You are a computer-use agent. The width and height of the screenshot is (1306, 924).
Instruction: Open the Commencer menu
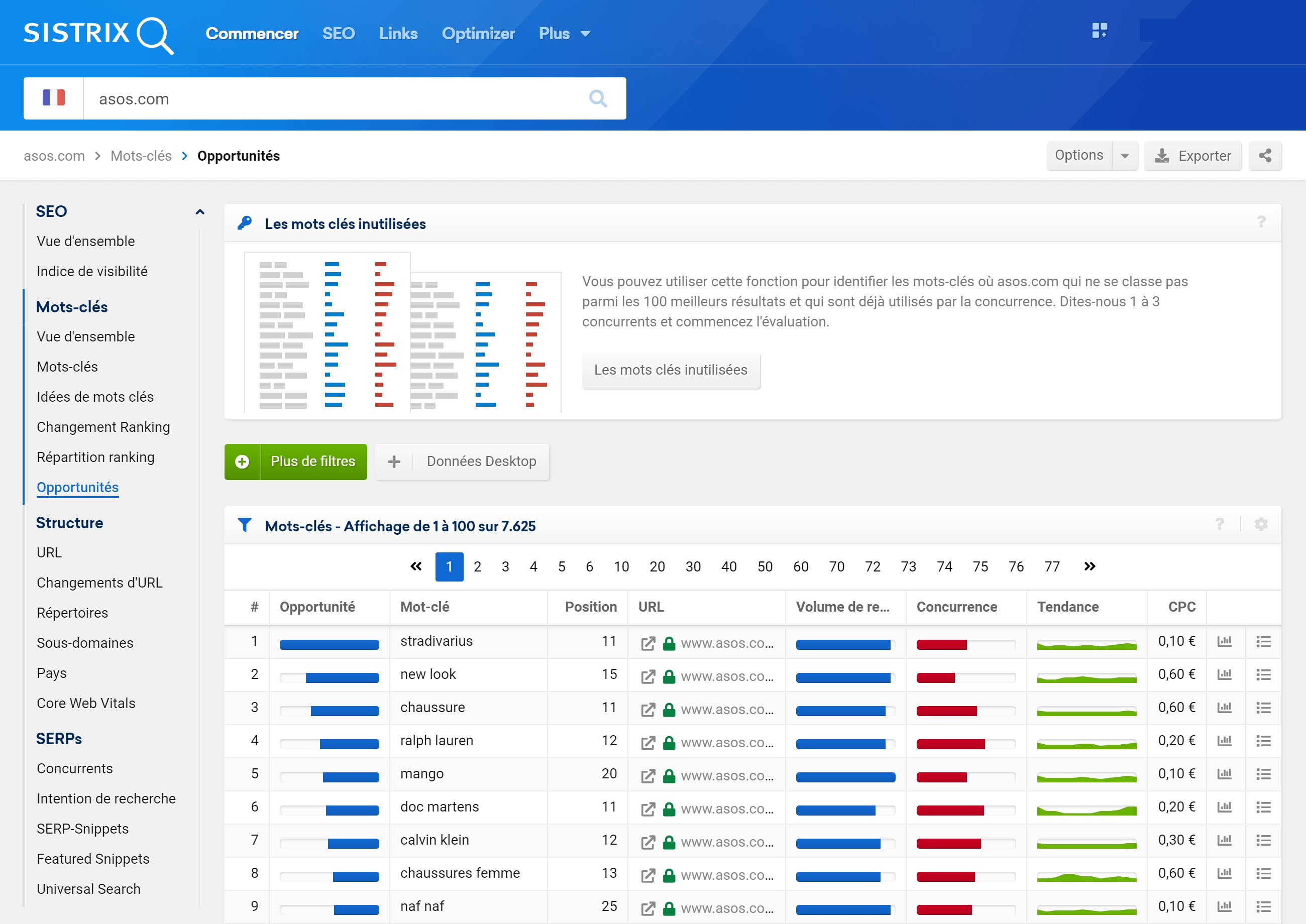click(x=252, y=34)
